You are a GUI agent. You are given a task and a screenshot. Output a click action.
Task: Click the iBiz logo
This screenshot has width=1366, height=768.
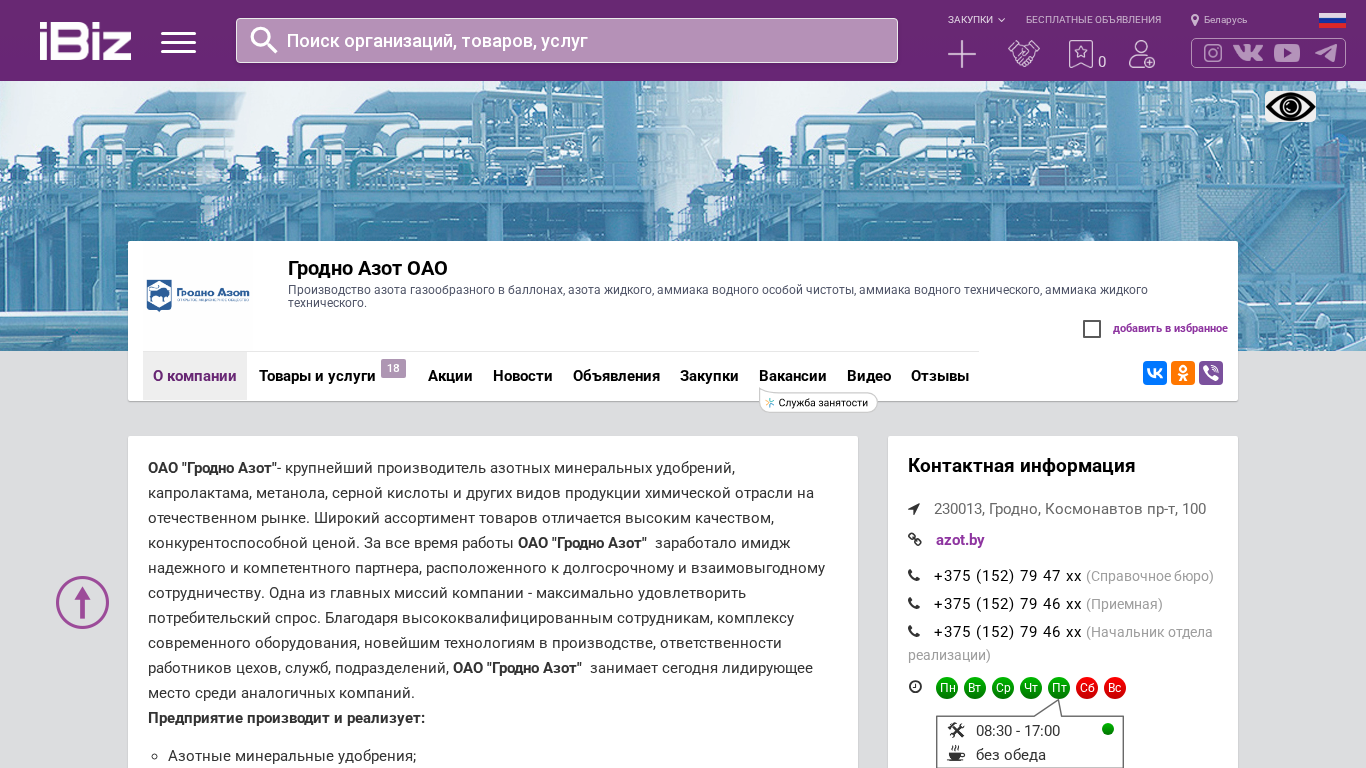[x=85, y=41]
